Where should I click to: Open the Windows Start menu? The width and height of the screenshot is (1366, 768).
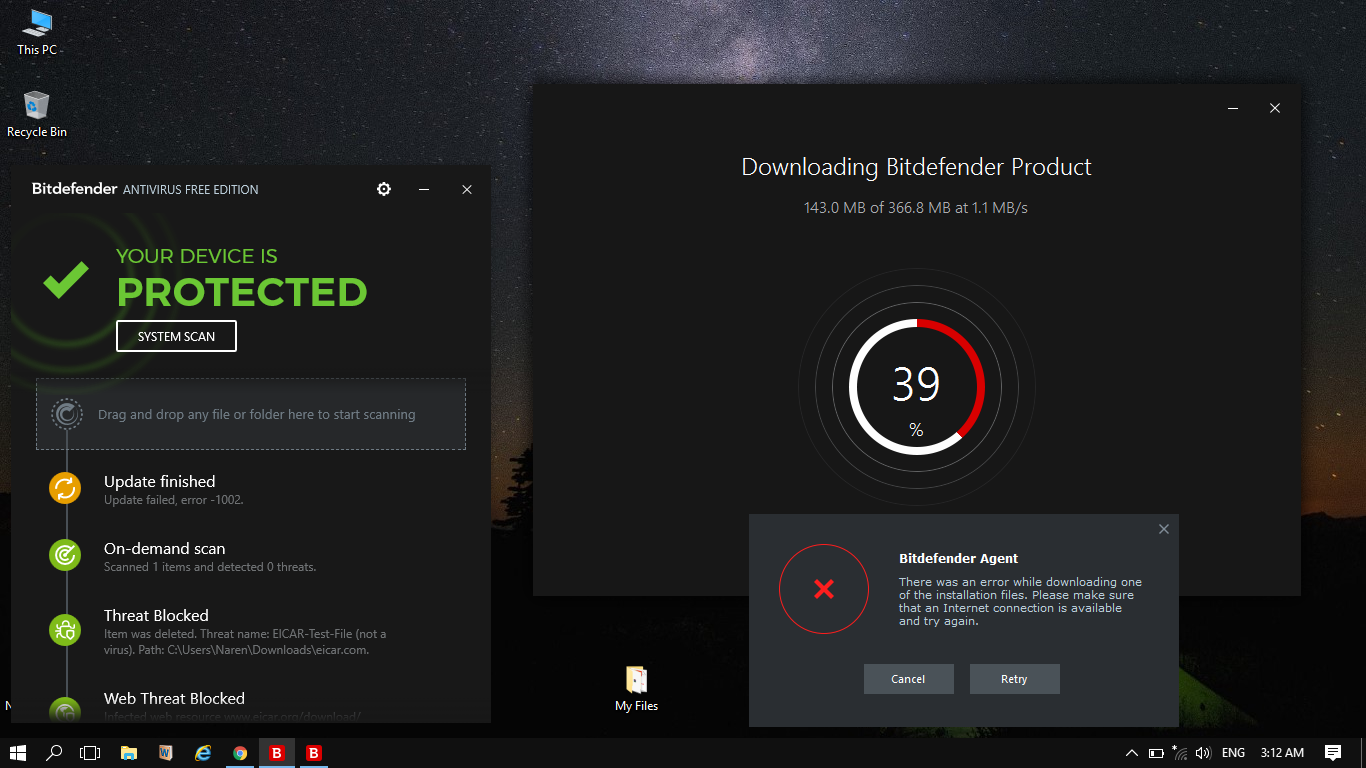(x=18, y=753)
